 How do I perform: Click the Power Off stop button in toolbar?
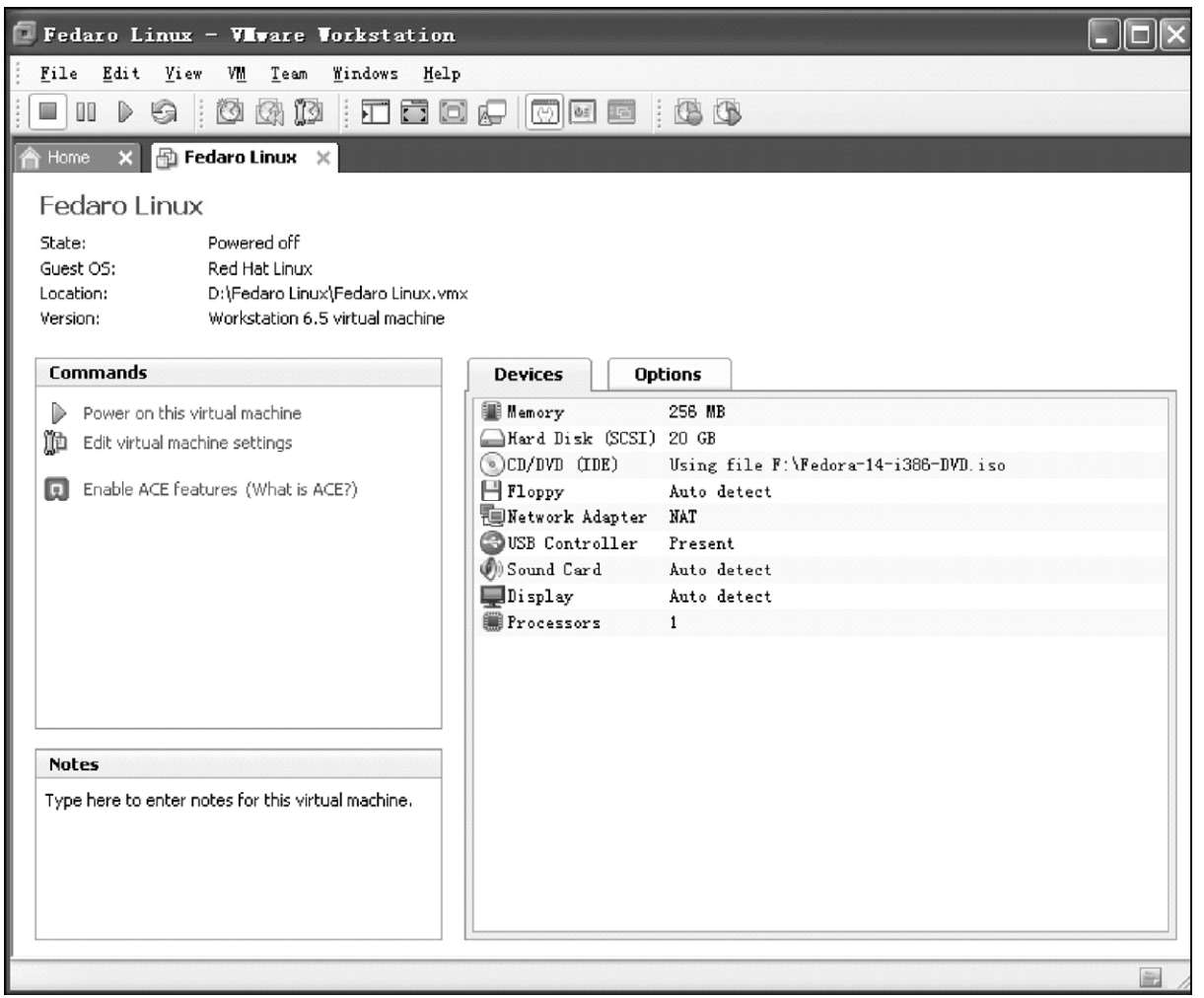pos(47,112)
